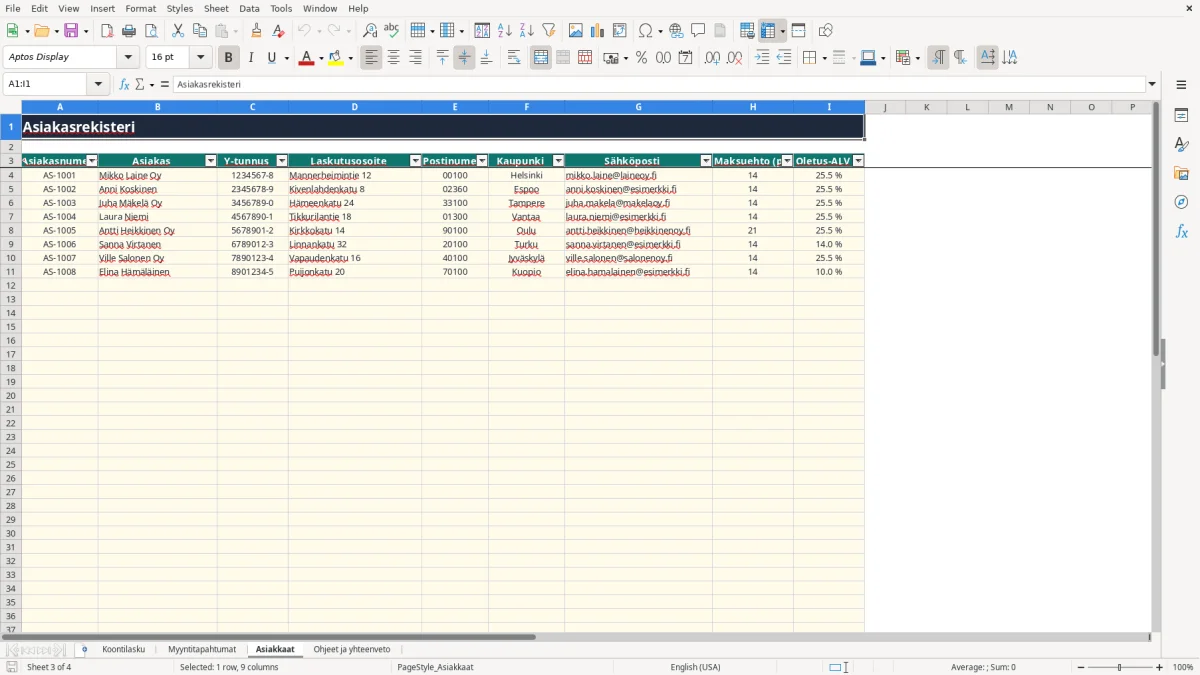Click Export as PDF icon
Screen dimensions: 1200x675
pos(107,31)
